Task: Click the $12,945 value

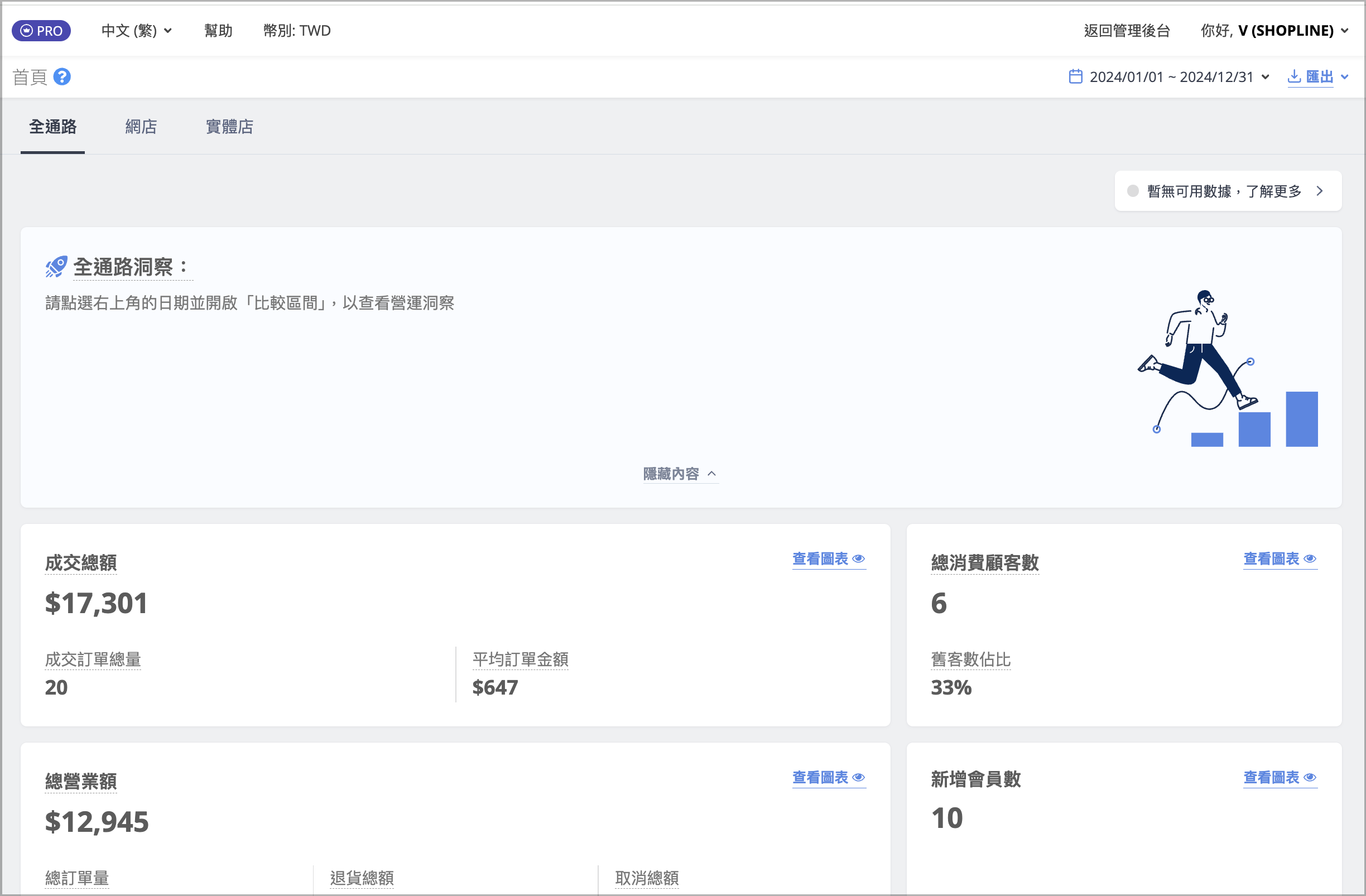Action: click(x=97, y=821)
